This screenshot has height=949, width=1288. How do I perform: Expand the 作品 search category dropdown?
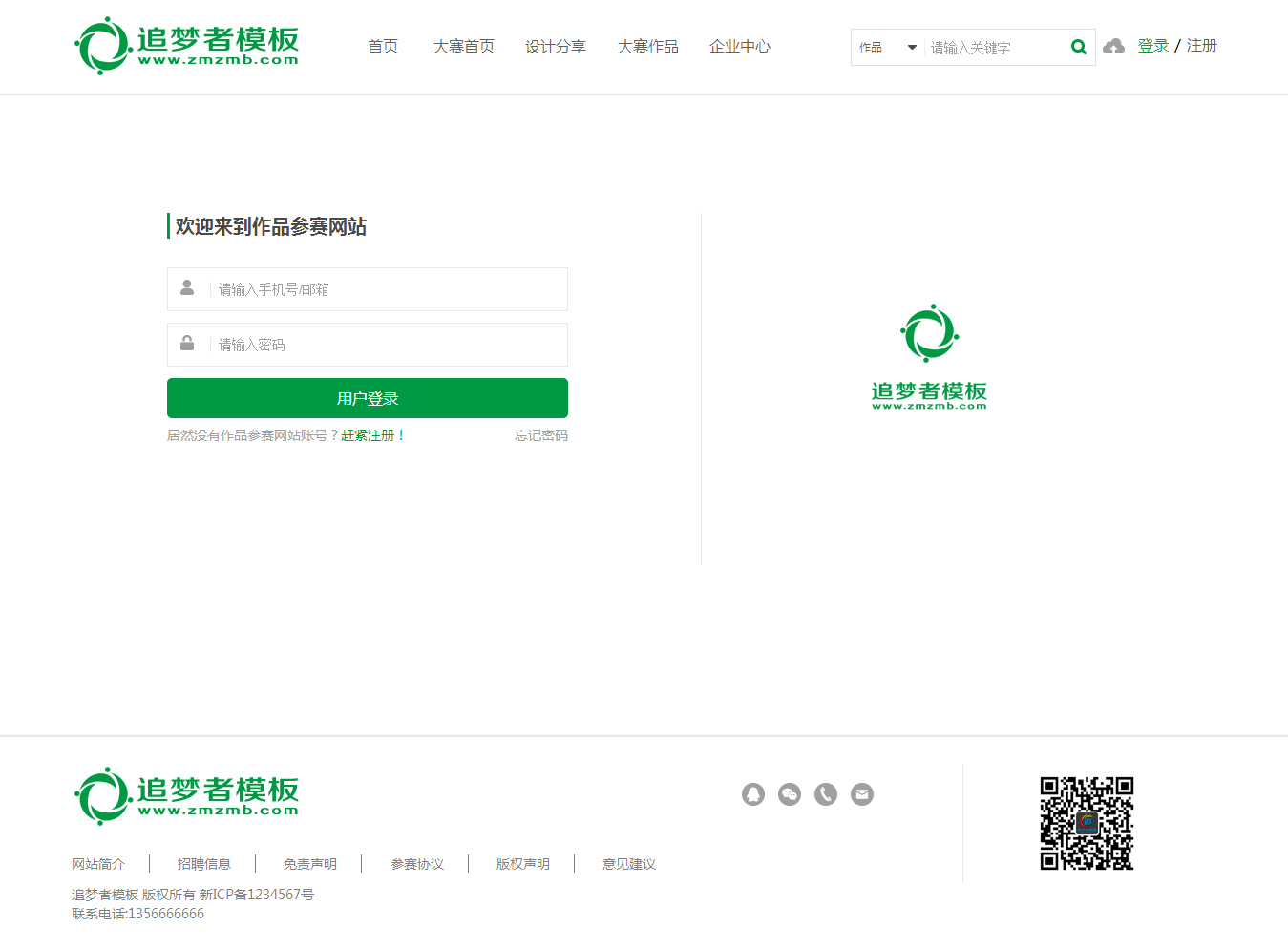tap(887, 47)
